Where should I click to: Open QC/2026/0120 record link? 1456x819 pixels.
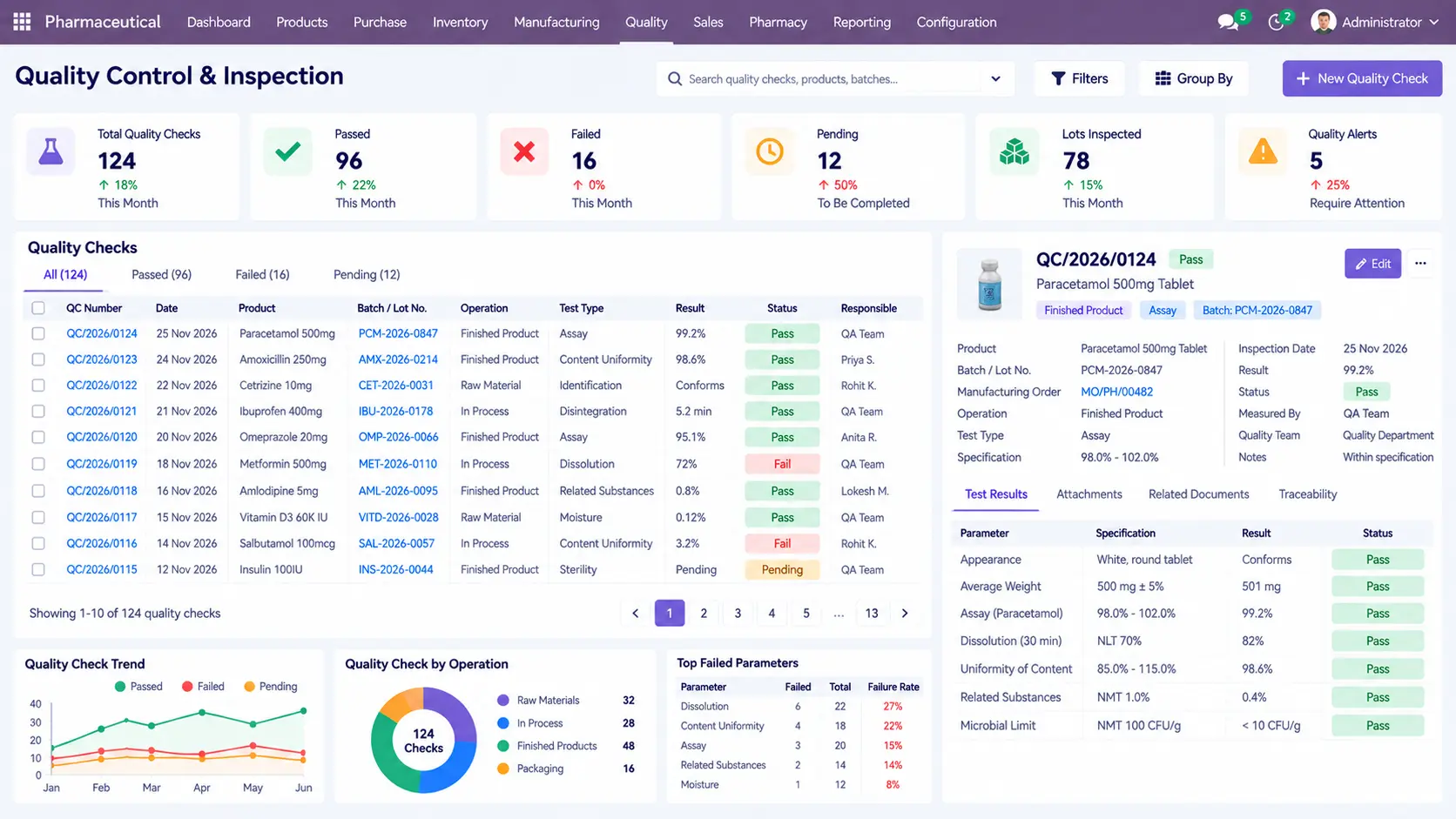[x=102, y=438]
